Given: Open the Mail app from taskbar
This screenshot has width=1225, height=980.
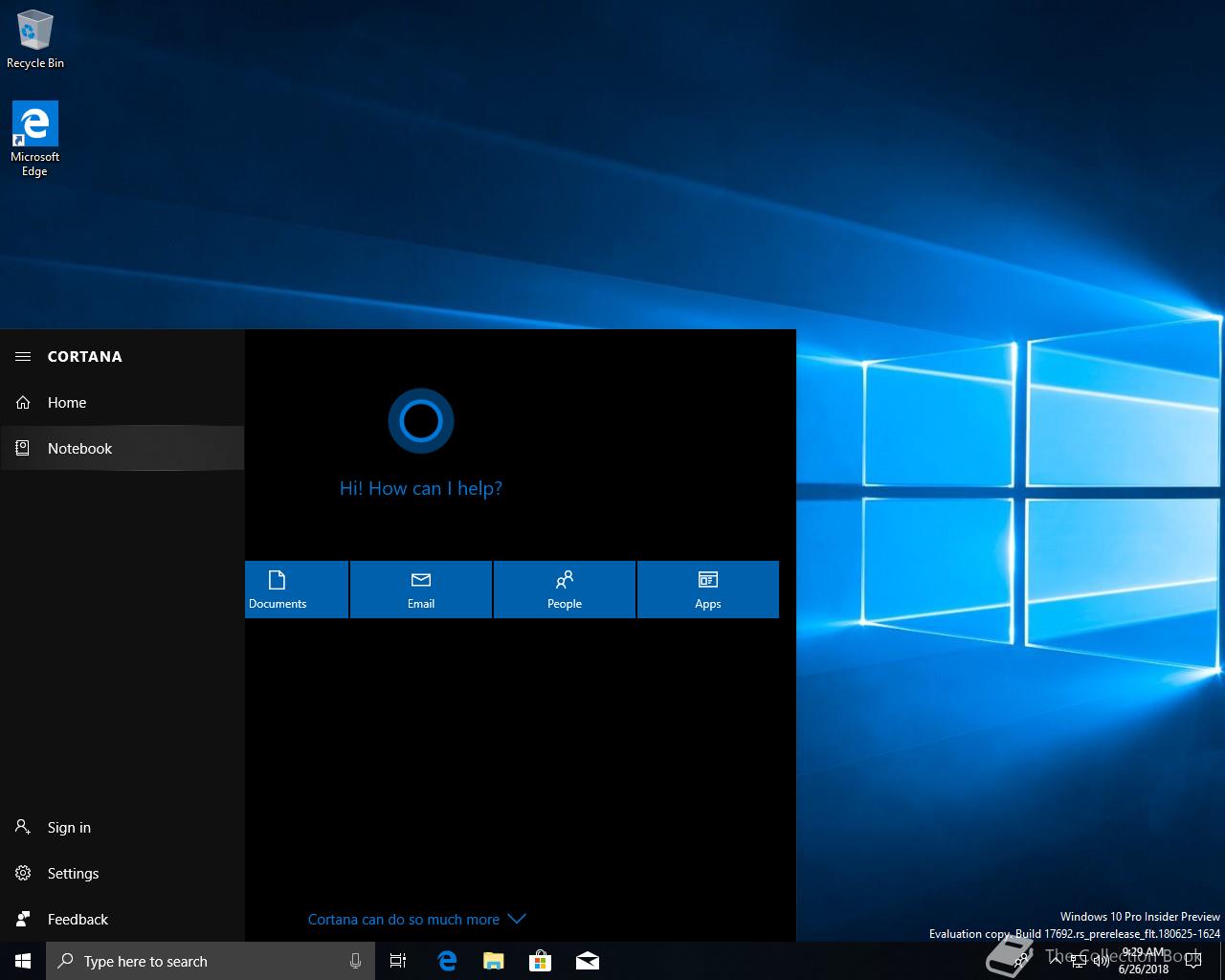Looking at the screenshot, I should pos(588,961).
